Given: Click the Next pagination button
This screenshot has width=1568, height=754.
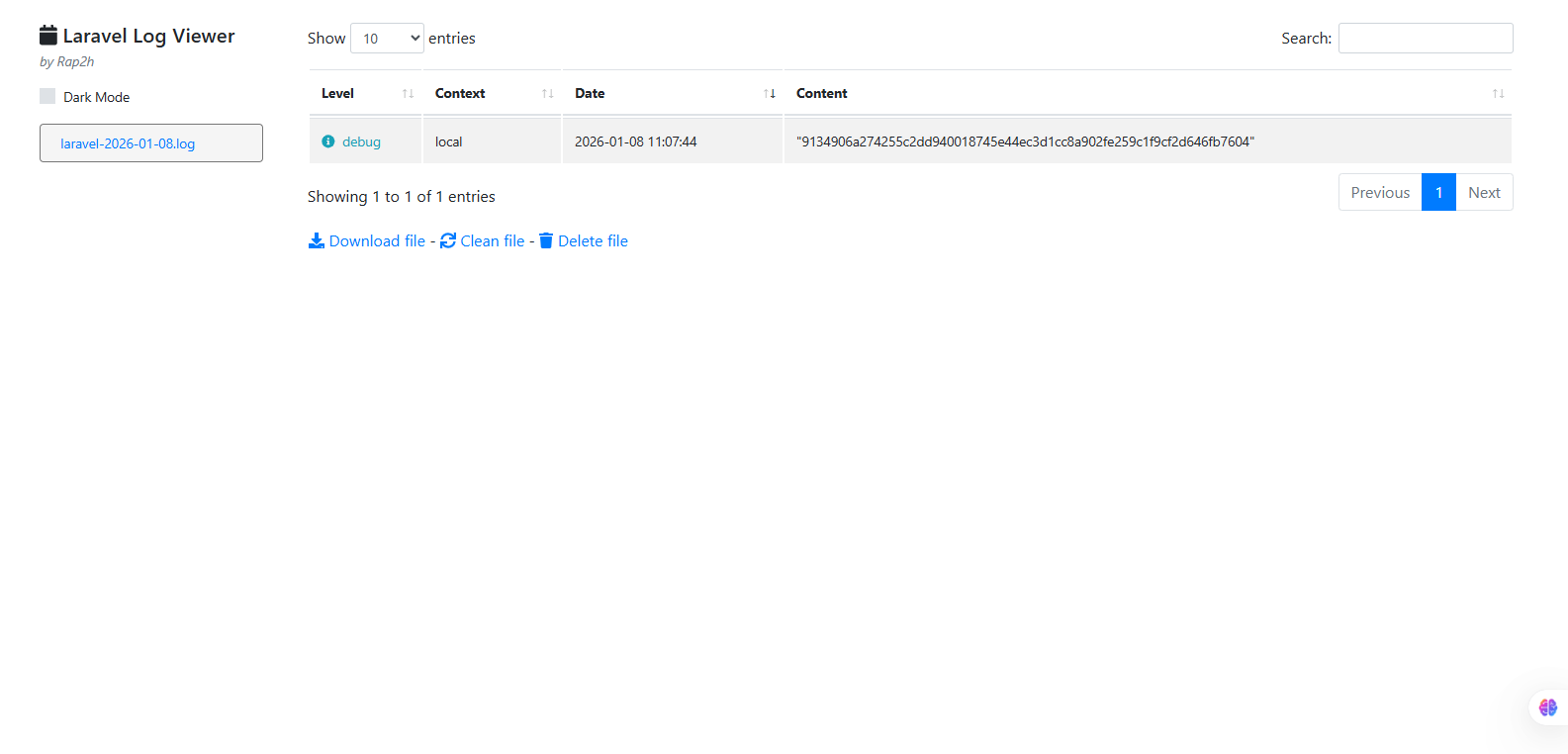Looking at the screenshot, I should pos(1484,193).
